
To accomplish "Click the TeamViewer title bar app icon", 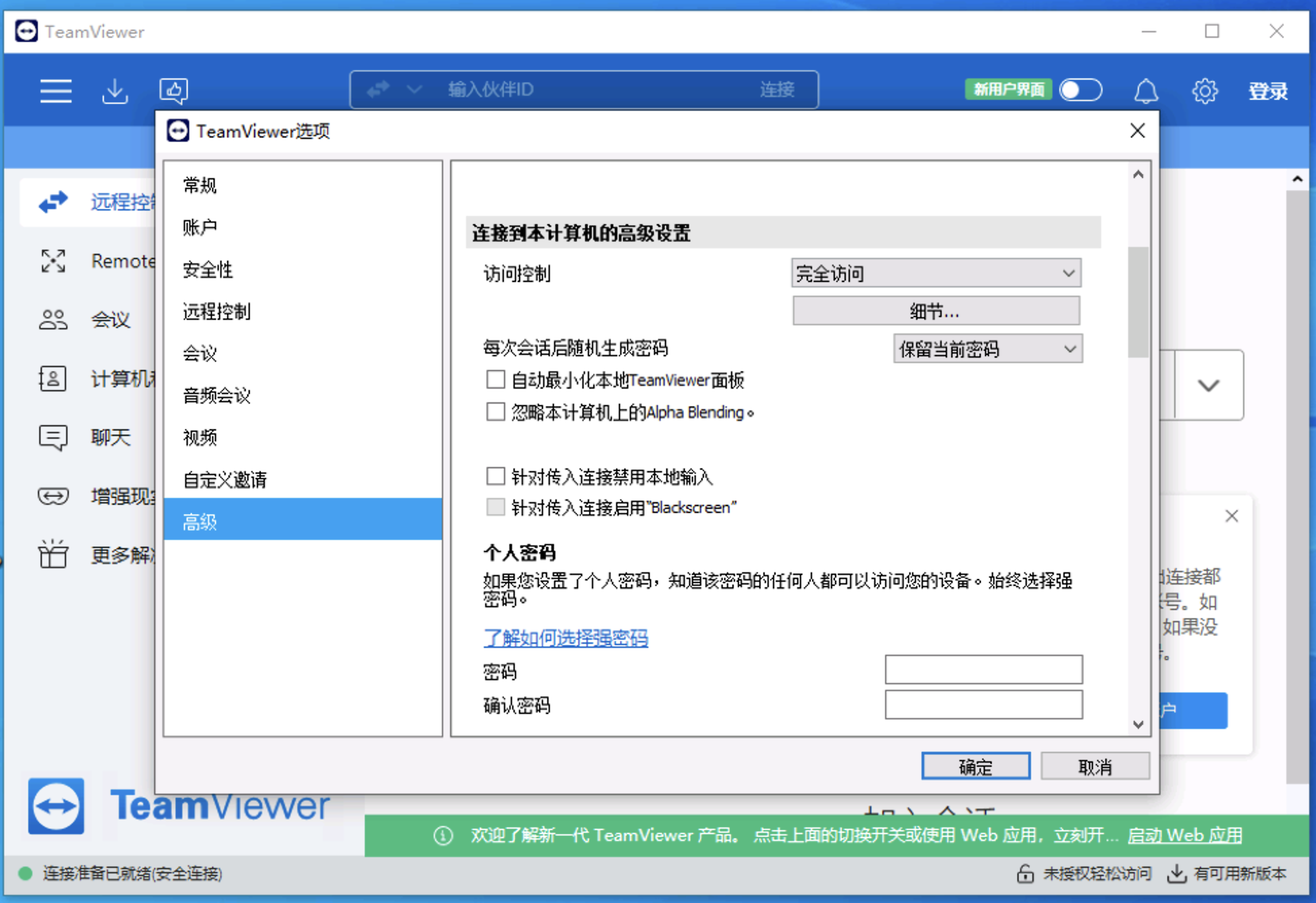I will coord(26,31).
